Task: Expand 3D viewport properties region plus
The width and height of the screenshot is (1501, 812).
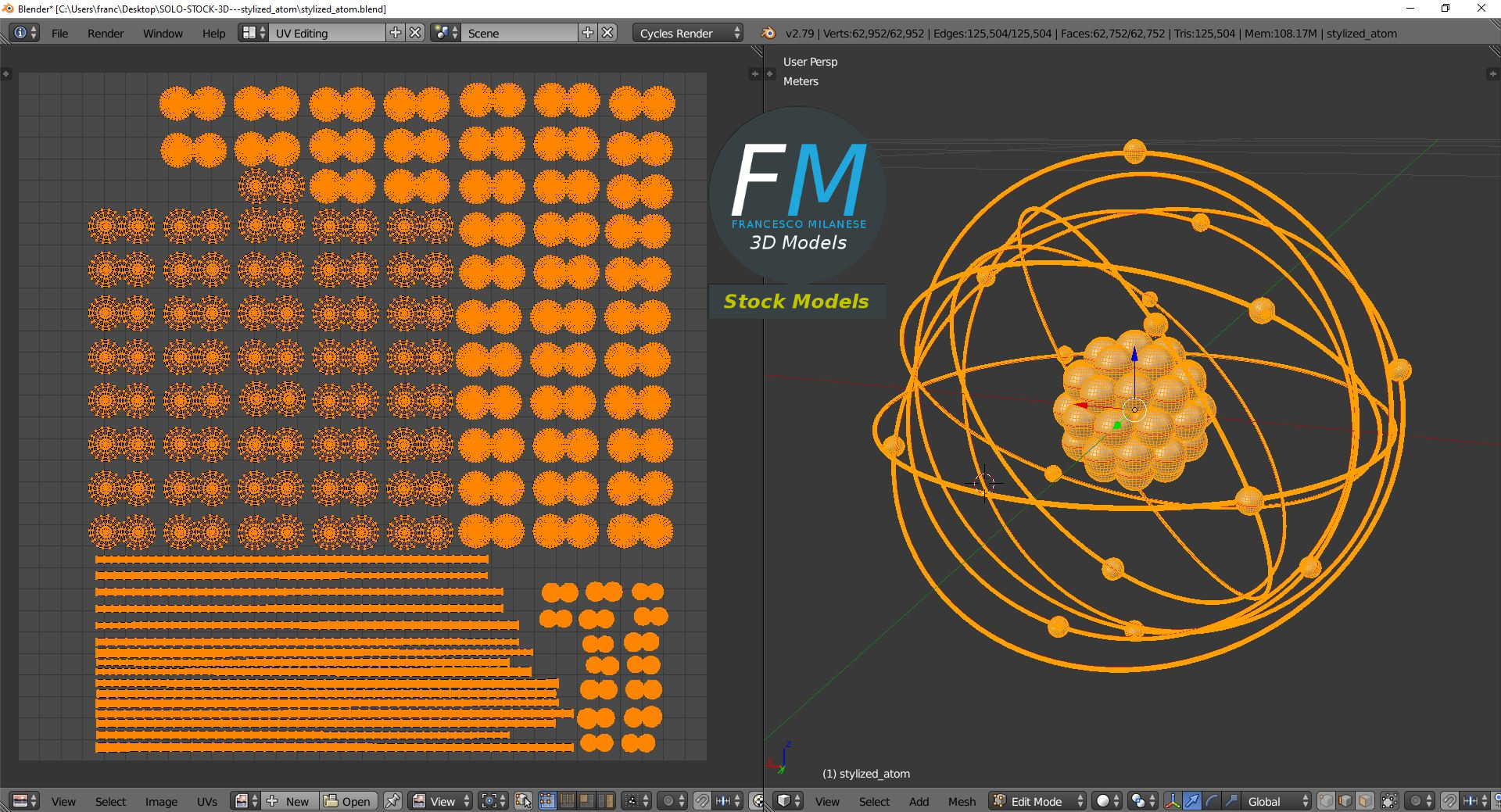Action: click(1492, 73)
